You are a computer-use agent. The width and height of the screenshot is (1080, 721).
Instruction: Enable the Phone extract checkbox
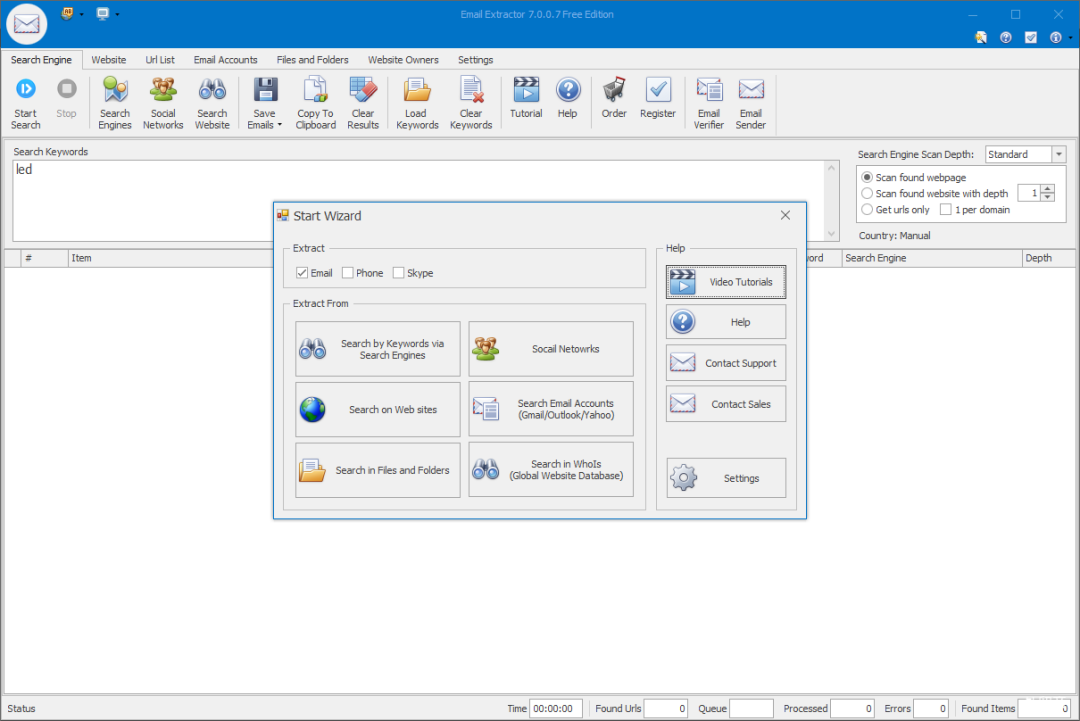348,273
